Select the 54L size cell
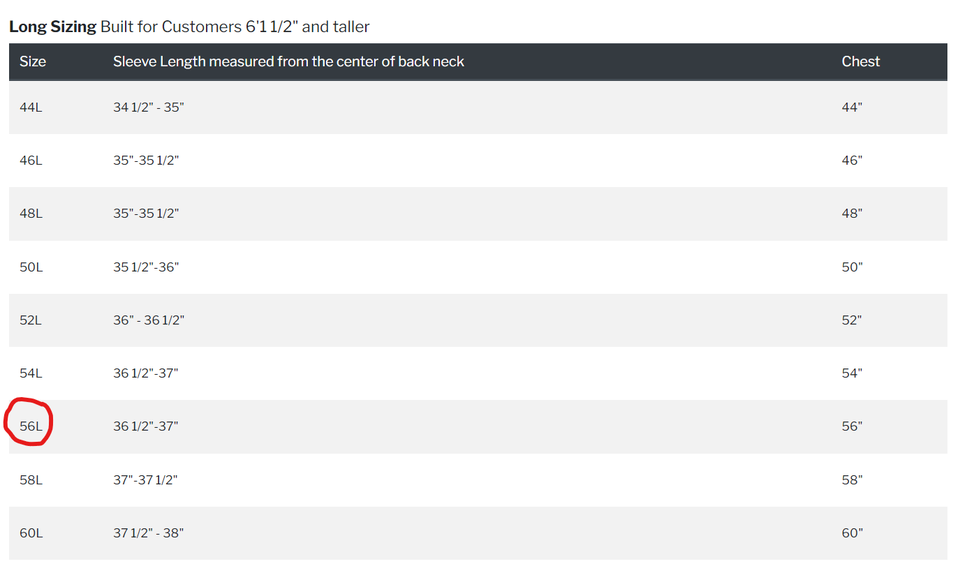The height and width of the screenshot is (573, 960). (x=31, y=373)
